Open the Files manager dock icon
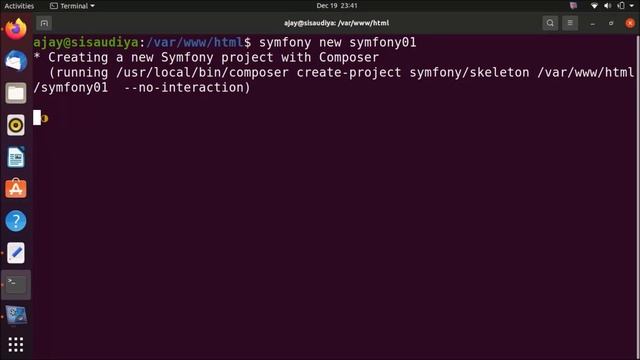 tap(16, 93)
